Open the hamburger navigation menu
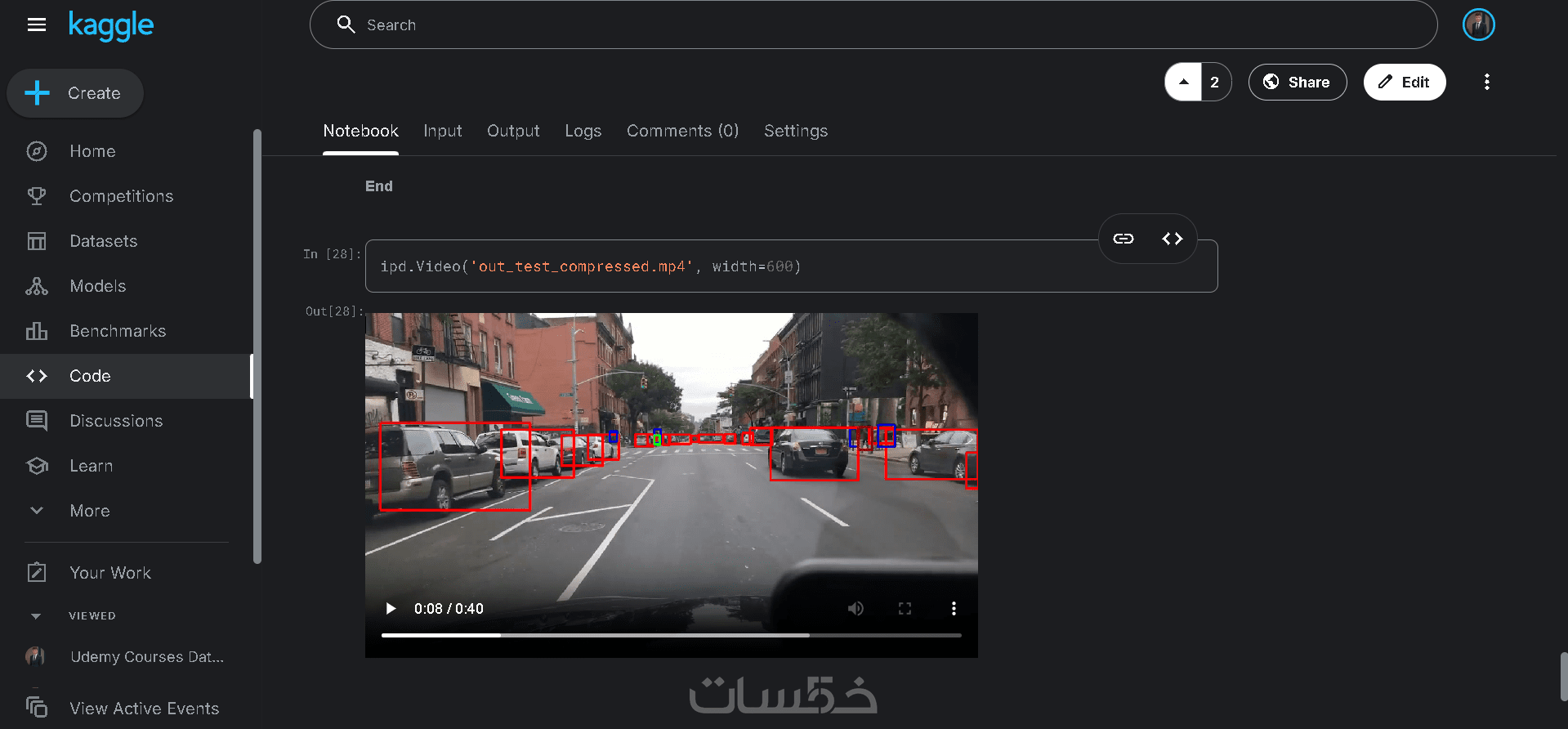1568x729 pixels. pyautogui.click(x=37, y=25)
